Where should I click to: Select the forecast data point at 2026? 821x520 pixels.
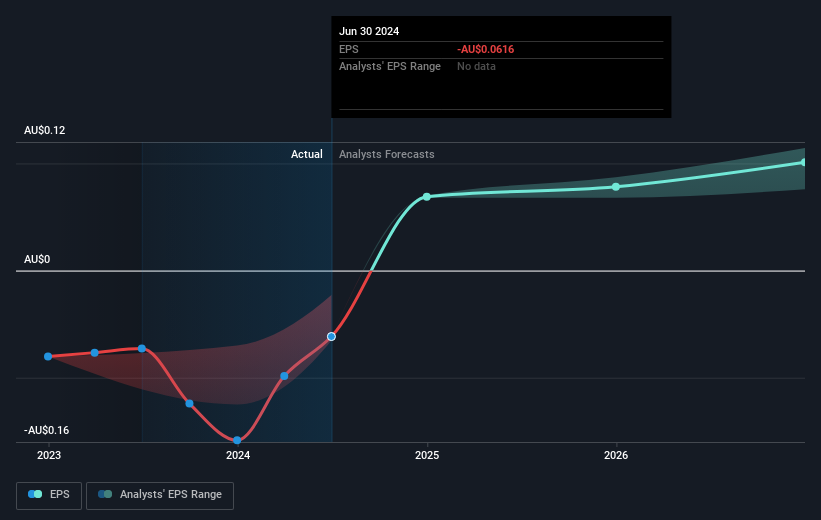click(x=616, y=187)
